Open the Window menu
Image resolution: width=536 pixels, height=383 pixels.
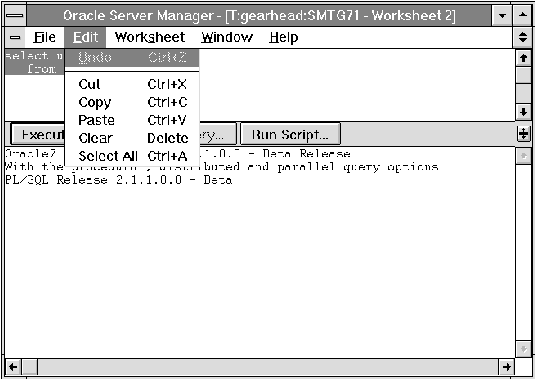point(227,37)
